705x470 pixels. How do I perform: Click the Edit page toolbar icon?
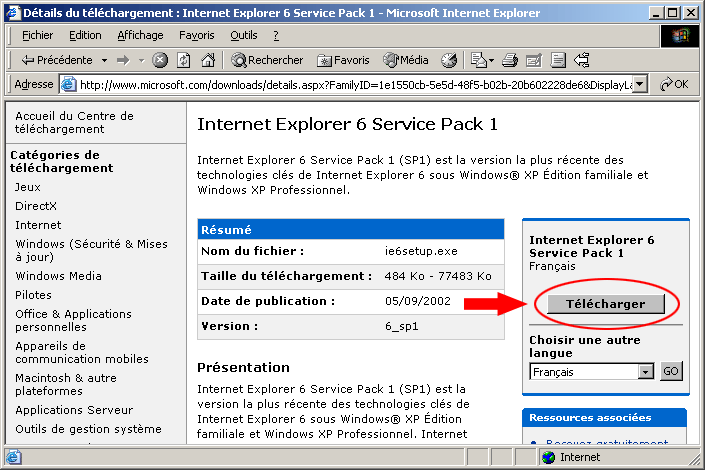pyautogui.click(x=534, y=60)
